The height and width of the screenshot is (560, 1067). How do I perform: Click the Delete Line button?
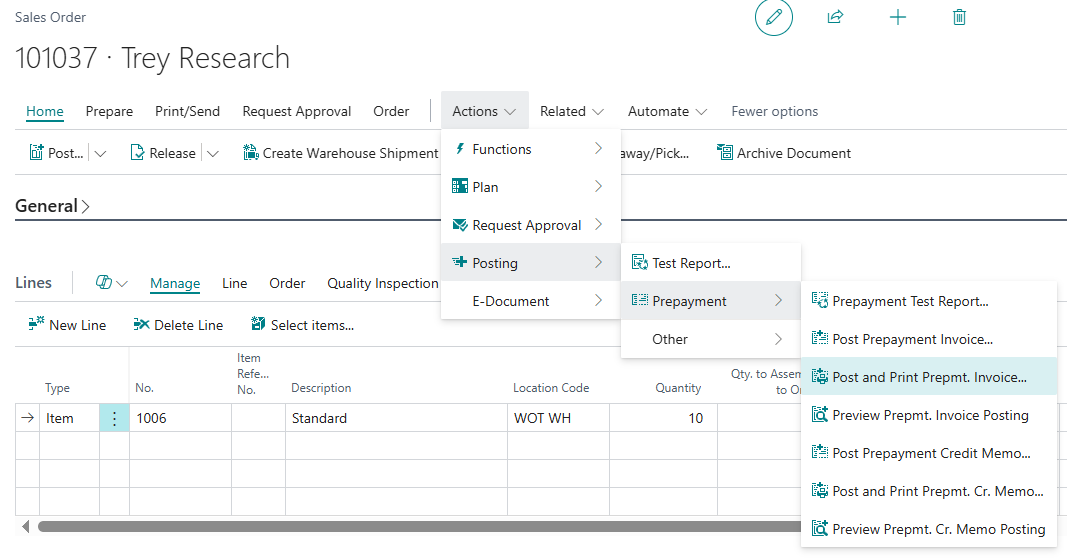tap(178, 325)
